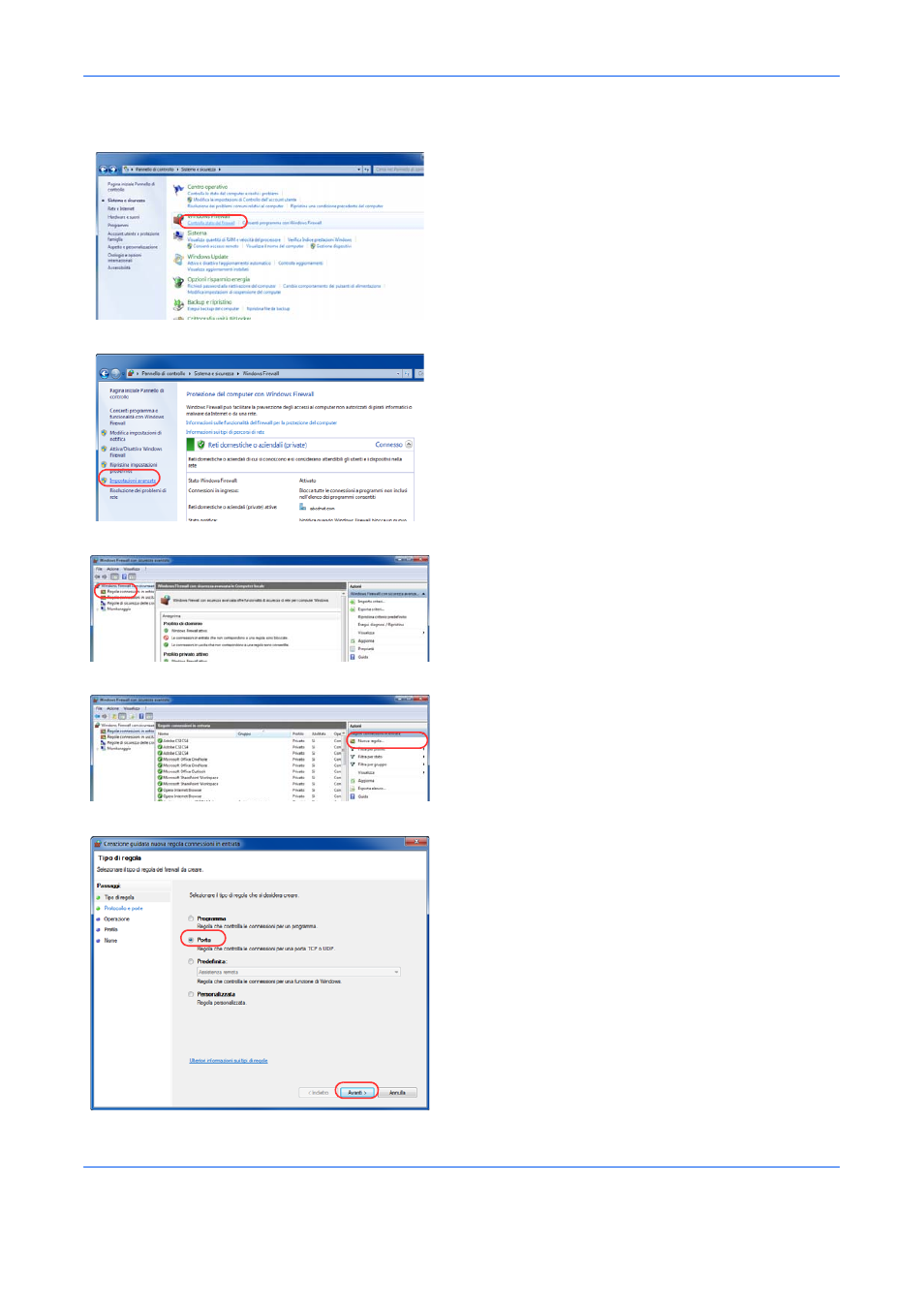
Task: Open Visualizza menu in firewall overview window
Action: pyautogui.click(x=132, y=569)
